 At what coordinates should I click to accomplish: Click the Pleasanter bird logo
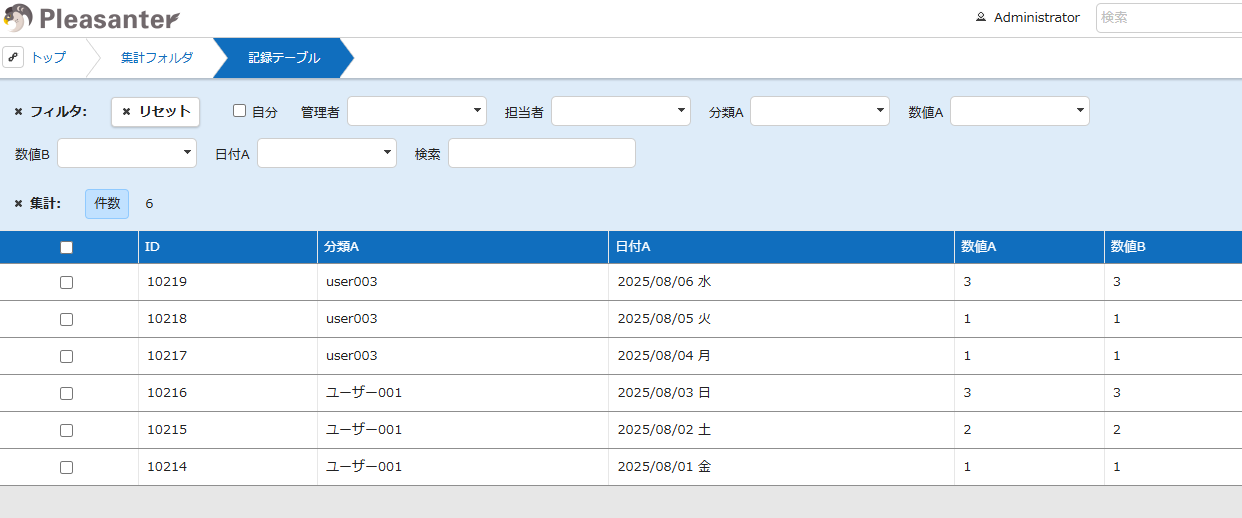click(17, 17)
